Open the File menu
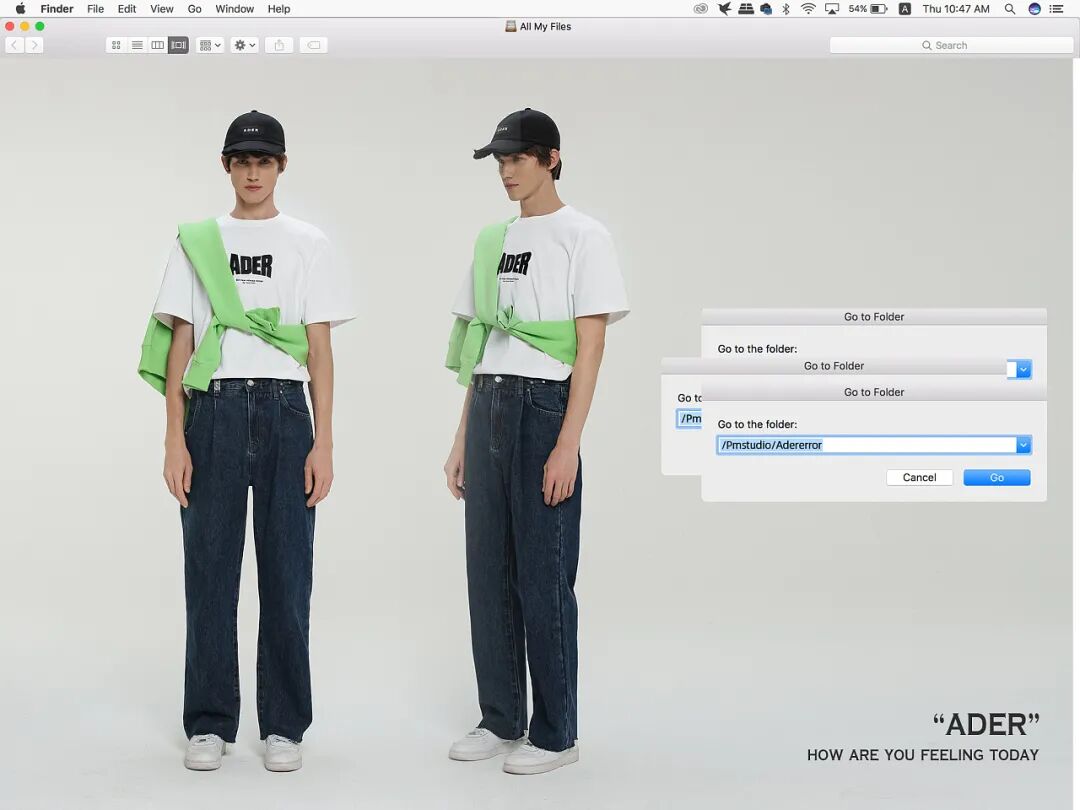The width and height of the screenshot is (1080, 810). pyautogui.click(x=95, y=9)
